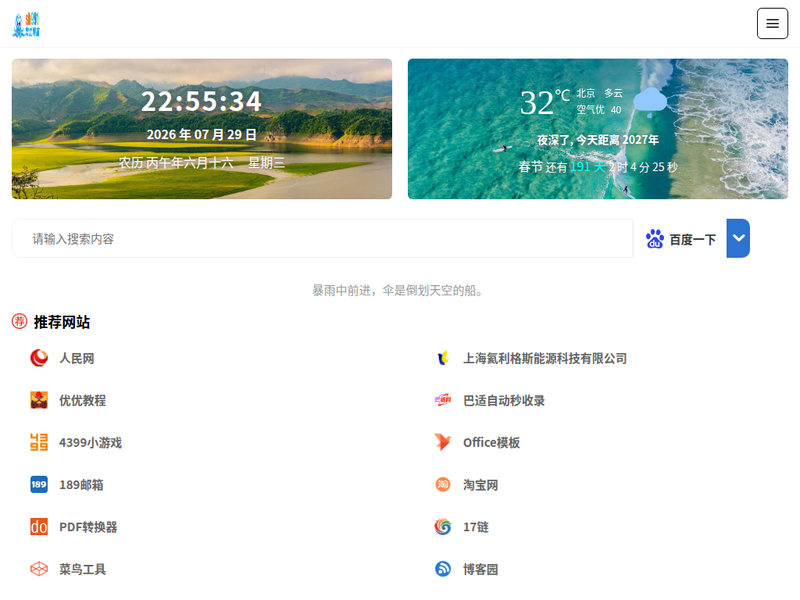Click the 17链 swirl icon
The image size is (800, 600).
coord(443,527)
